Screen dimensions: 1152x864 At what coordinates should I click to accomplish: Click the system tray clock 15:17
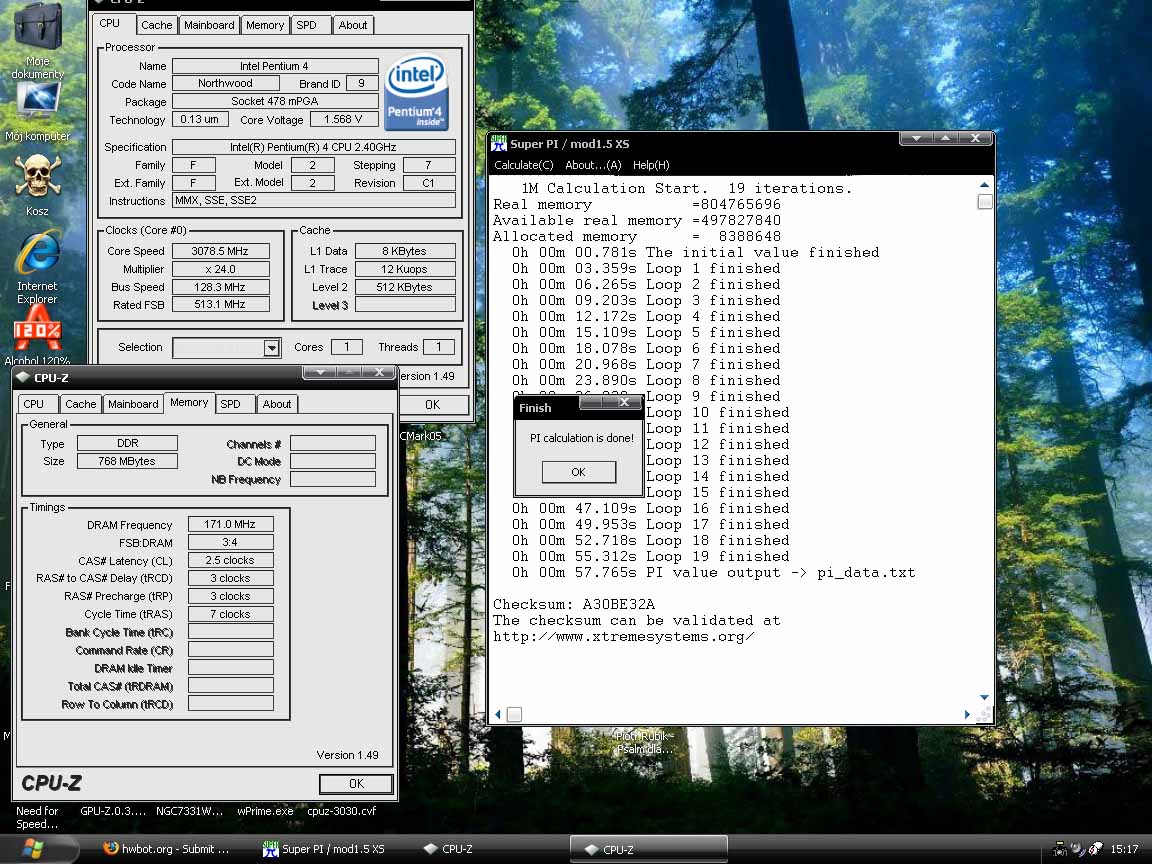click(1124, 849)
